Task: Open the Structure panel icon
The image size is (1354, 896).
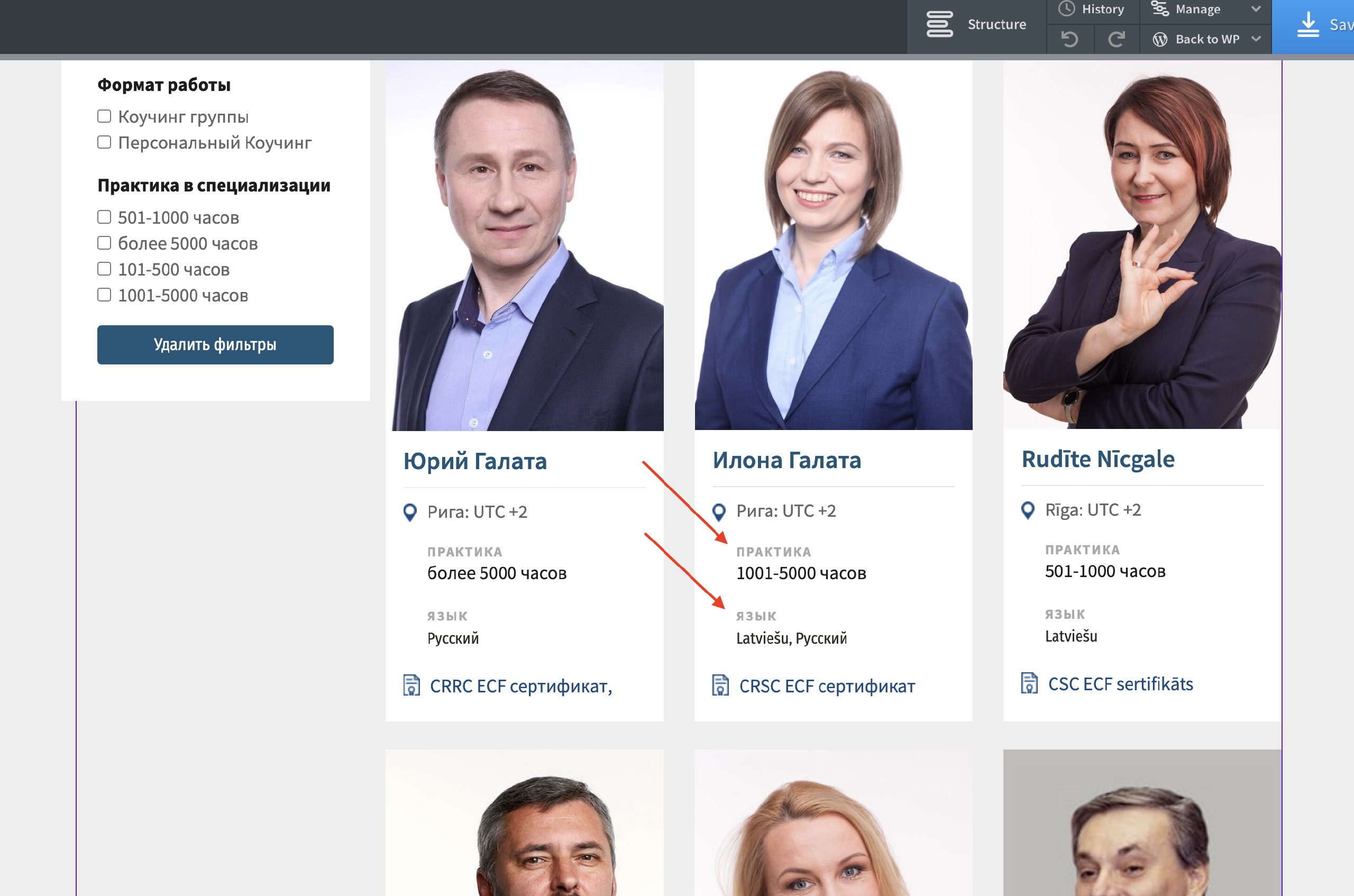Action: [939, 24]
